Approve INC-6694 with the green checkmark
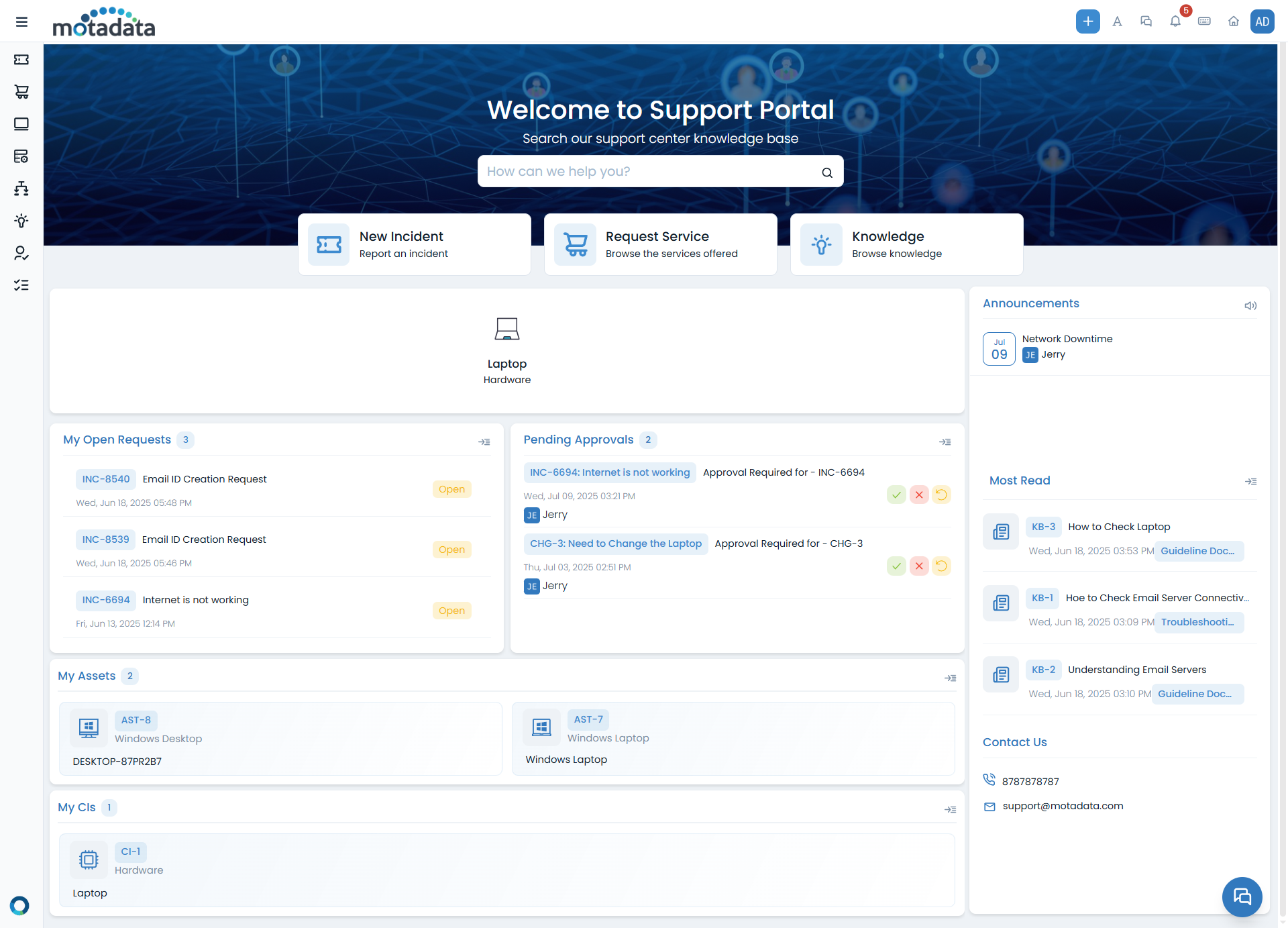The width and height of the screenshot is (1288, 928). click(896, 495)
